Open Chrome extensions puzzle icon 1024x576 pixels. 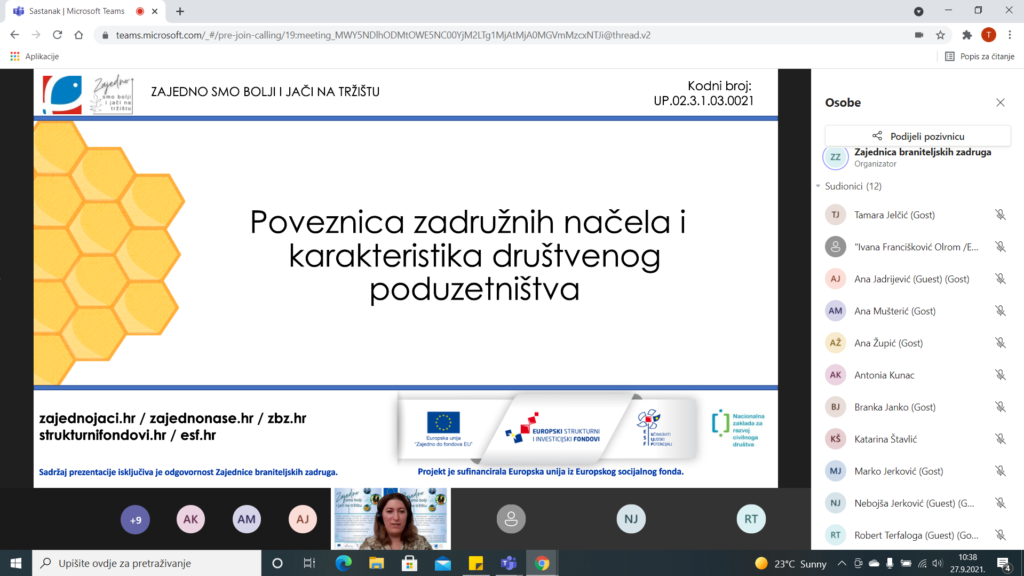pos(966,34)
